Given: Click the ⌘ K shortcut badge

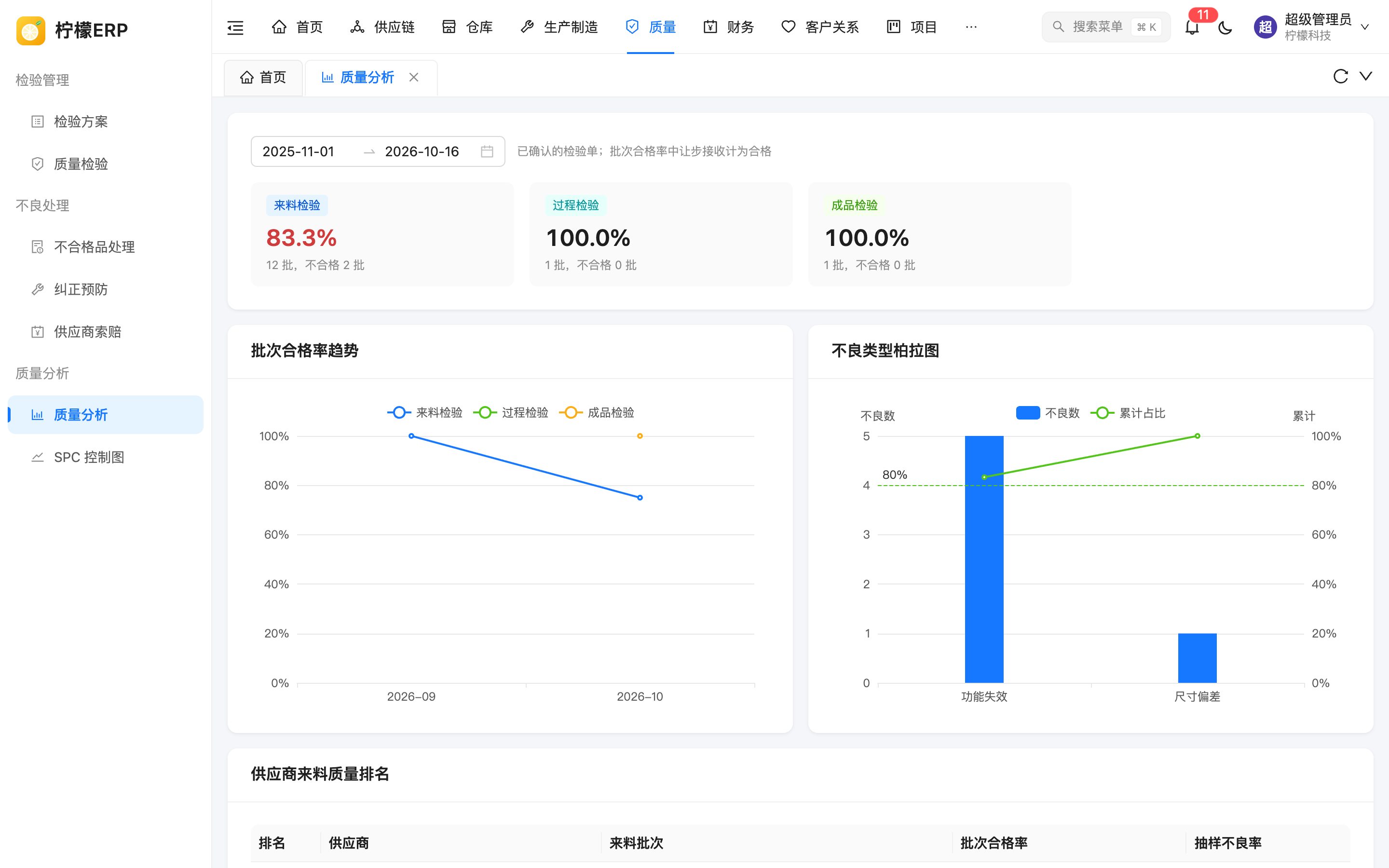Looking at the screenshot, I should click(1146, 27).
